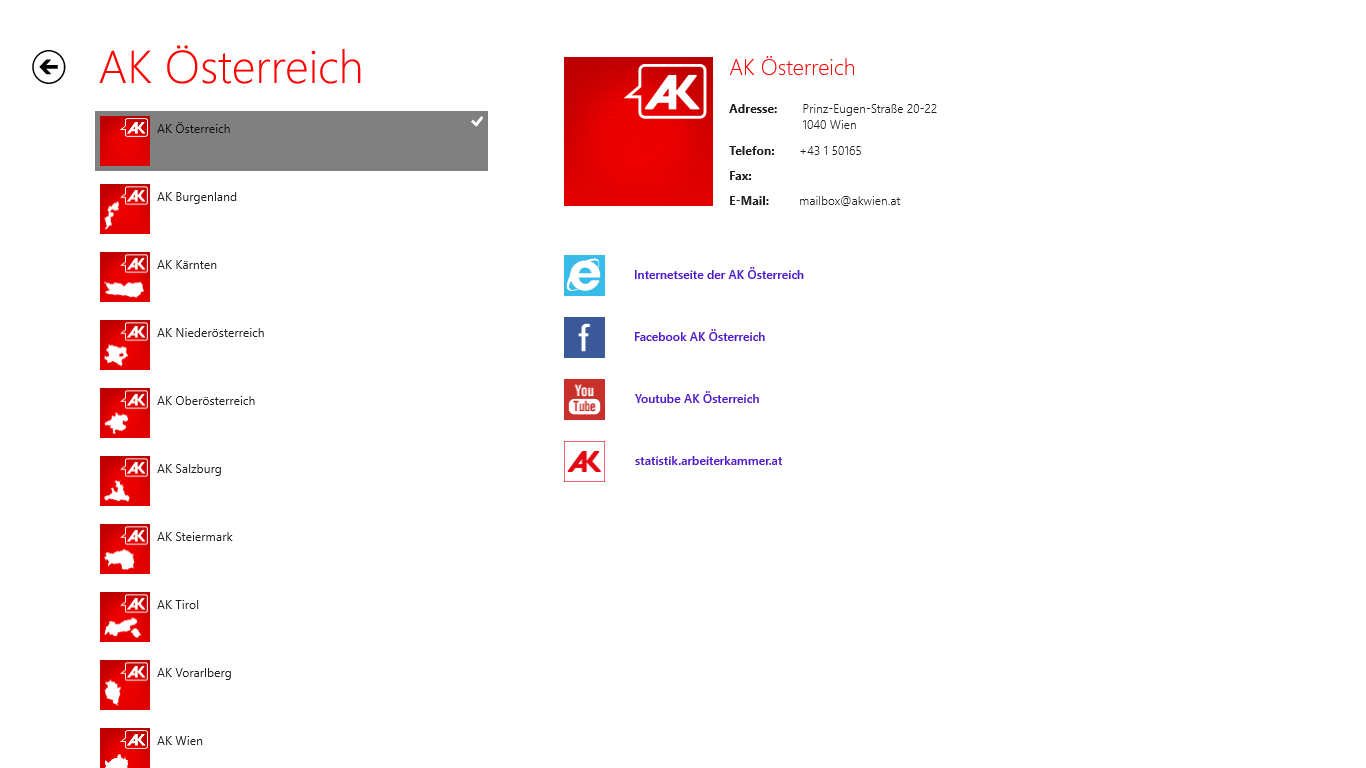Image resolution: width=1366 pixels, height=768 pixels.
Task: Select the AK Tirol label
Action: click(x=178, y=605)
